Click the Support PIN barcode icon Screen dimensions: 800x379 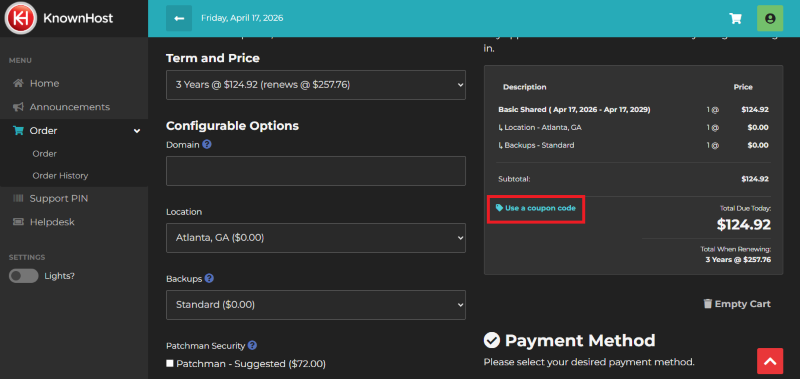coord(18,198)
